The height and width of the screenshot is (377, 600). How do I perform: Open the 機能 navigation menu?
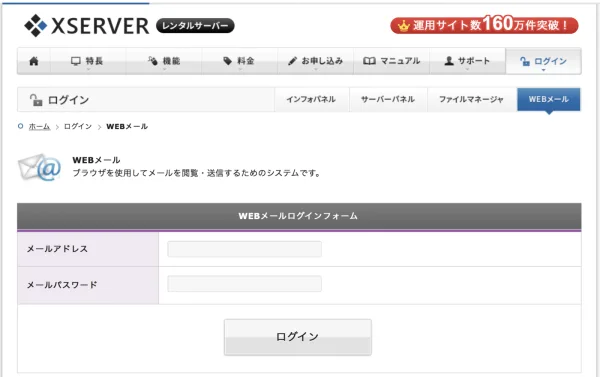[164, 61]
